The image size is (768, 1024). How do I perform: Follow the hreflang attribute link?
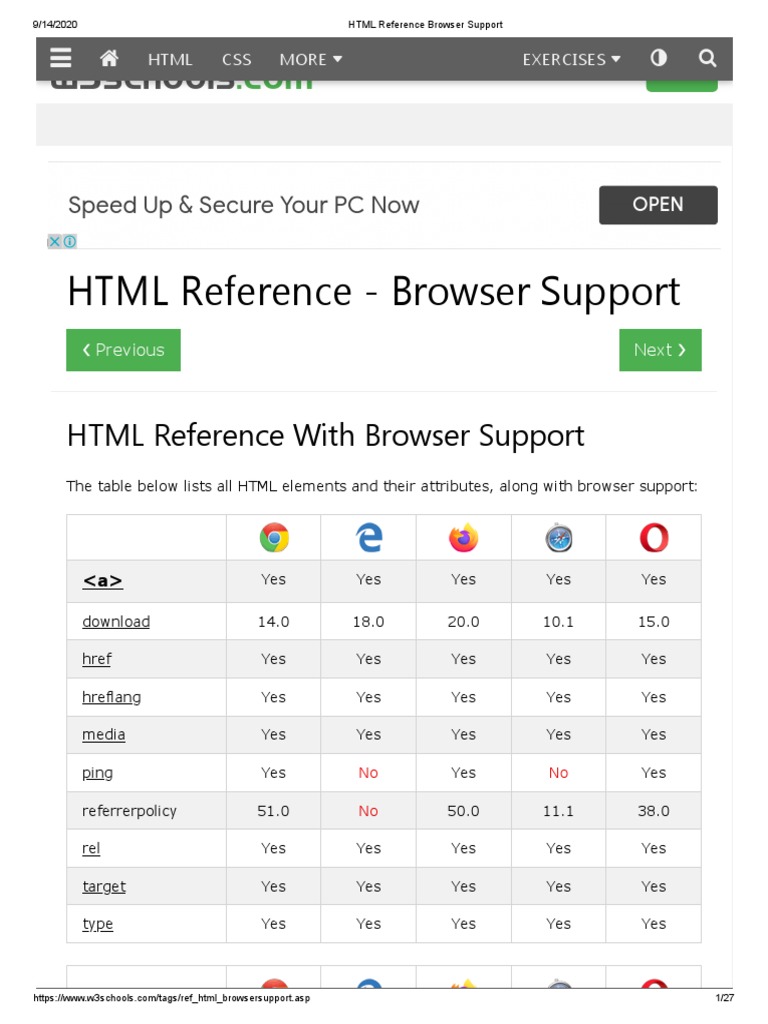[x=111, y=697]
